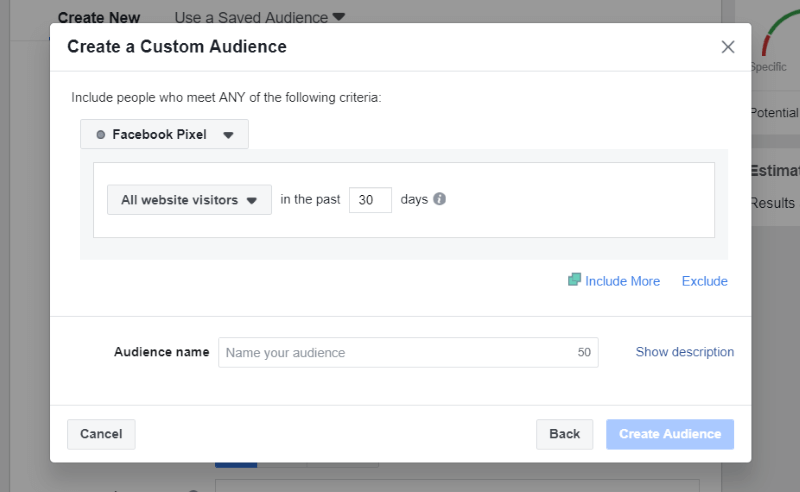Focus the Audience name input field
800x492 pixels.
pos(408,352)
